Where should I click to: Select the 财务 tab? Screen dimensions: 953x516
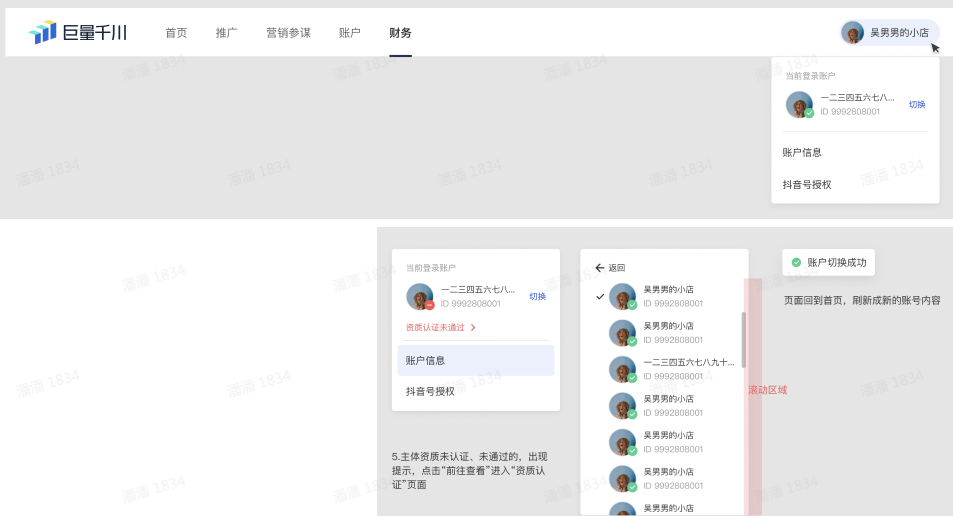400,33
